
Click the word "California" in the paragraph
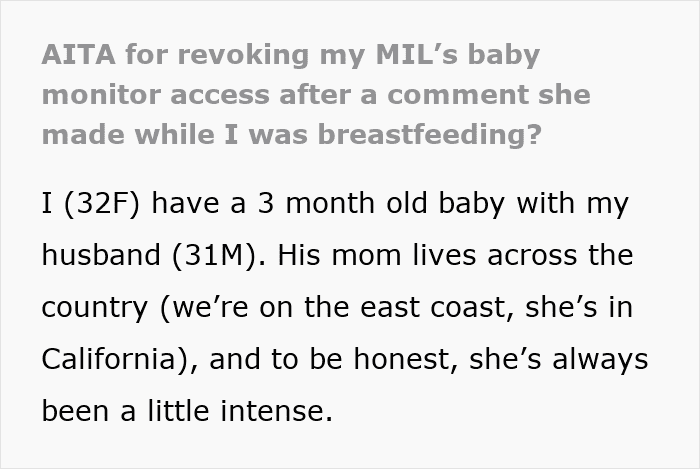108,359
